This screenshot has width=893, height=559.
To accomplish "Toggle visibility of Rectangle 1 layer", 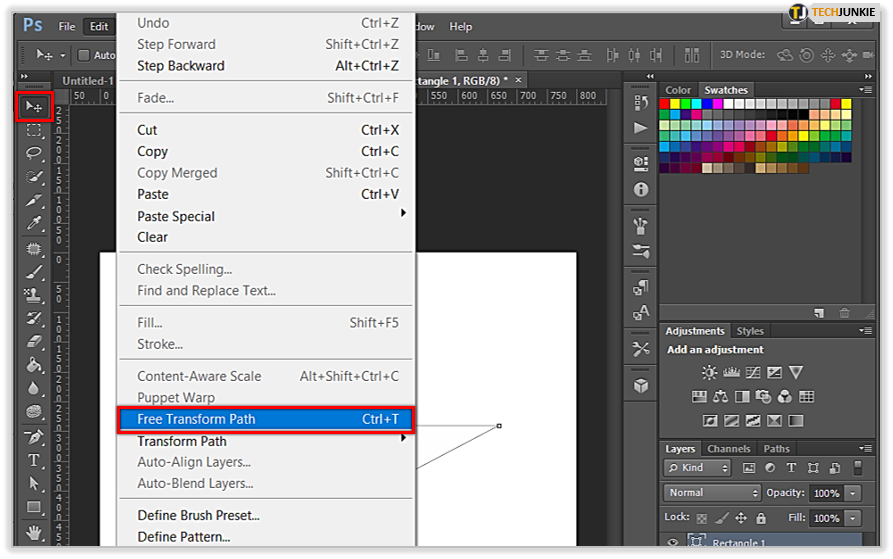I will coord(673,542).
